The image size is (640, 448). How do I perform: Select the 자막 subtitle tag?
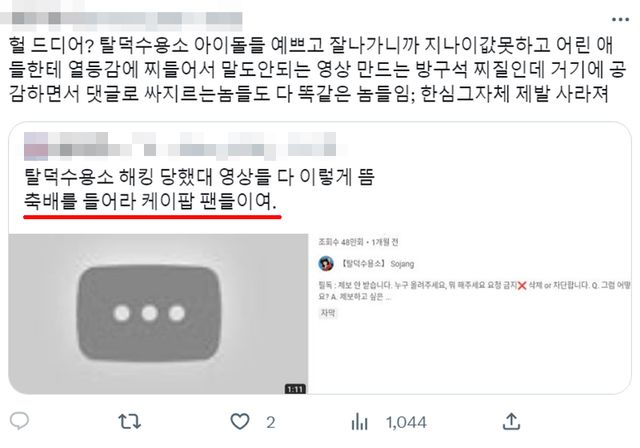click(x=328, y=313)
